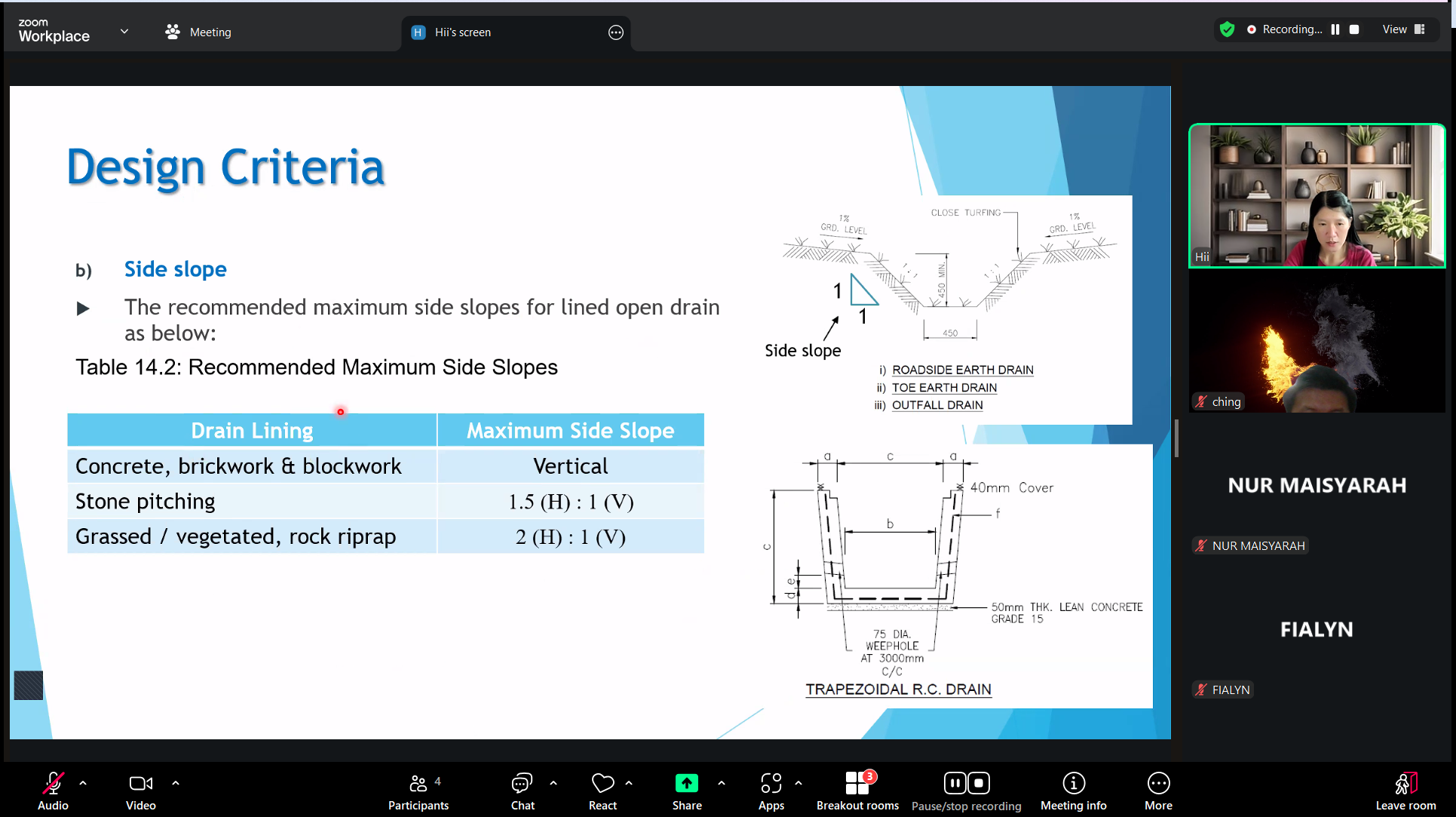Select Hii's screen tab
The image size is (1456, 817).
(462, 32)
